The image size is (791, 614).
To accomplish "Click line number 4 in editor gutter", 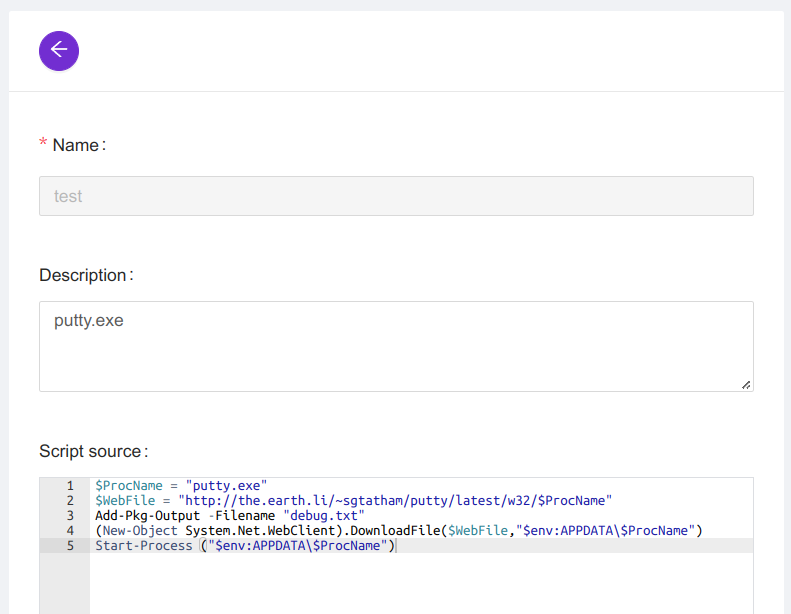I will tap(70, 531).
